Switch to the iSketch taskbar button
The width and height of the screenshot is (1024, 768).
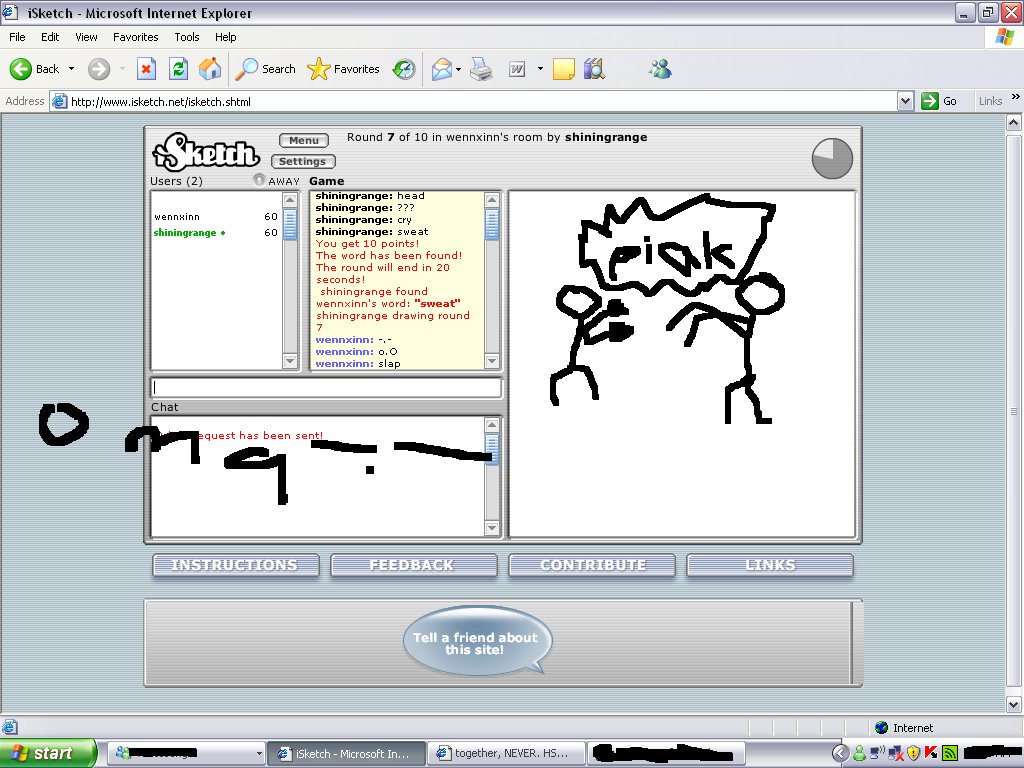pos(347,753)
